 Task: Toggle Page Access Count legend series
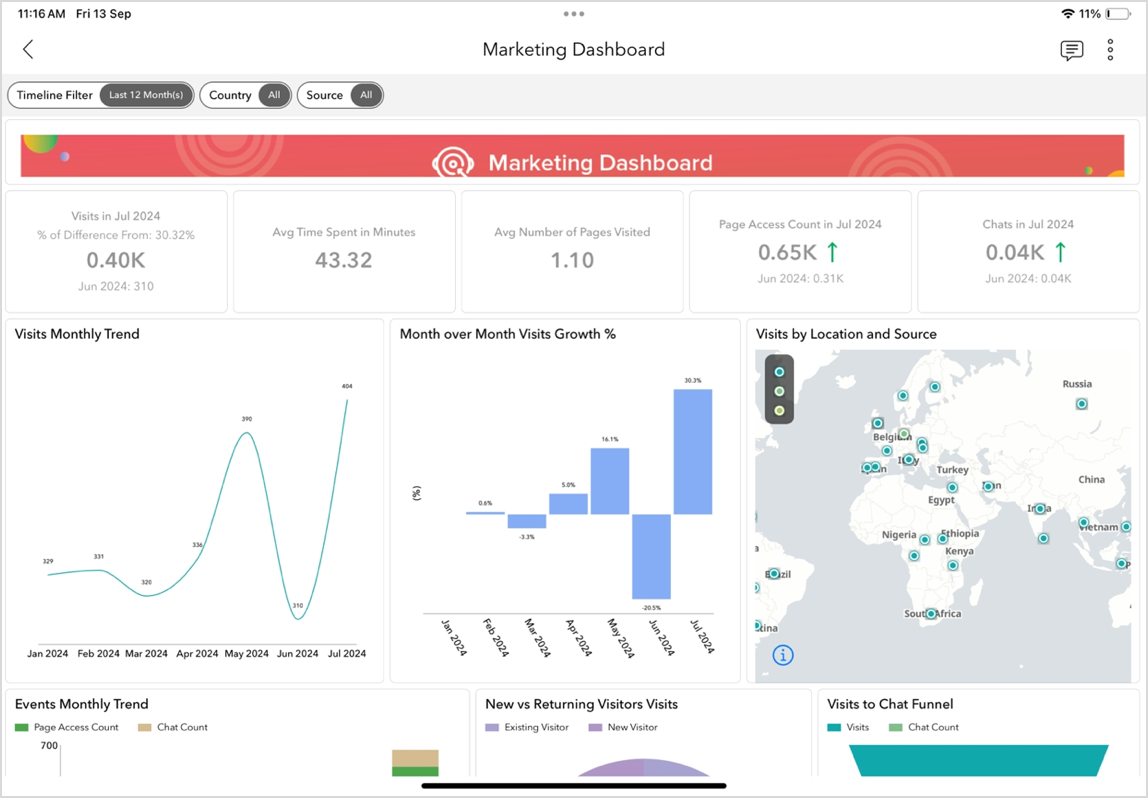click(67, 727)
